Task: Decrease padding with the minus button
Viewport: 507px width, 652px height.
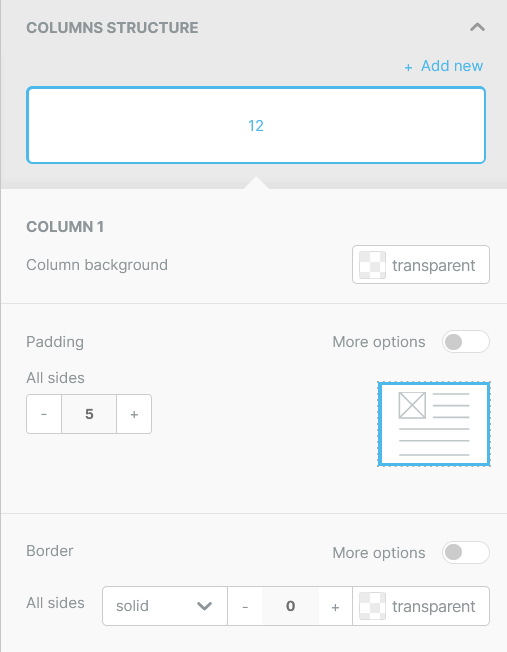Action: [x=44, y=414]
